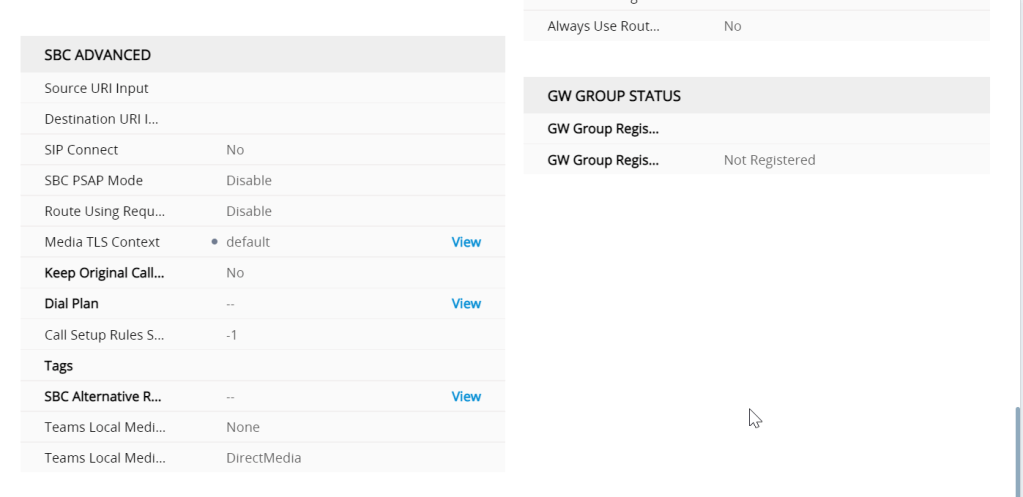Screen dimensions: 1023x497
Task: Click the Teams Local Media value None
Action: click(x=243, y=427)
